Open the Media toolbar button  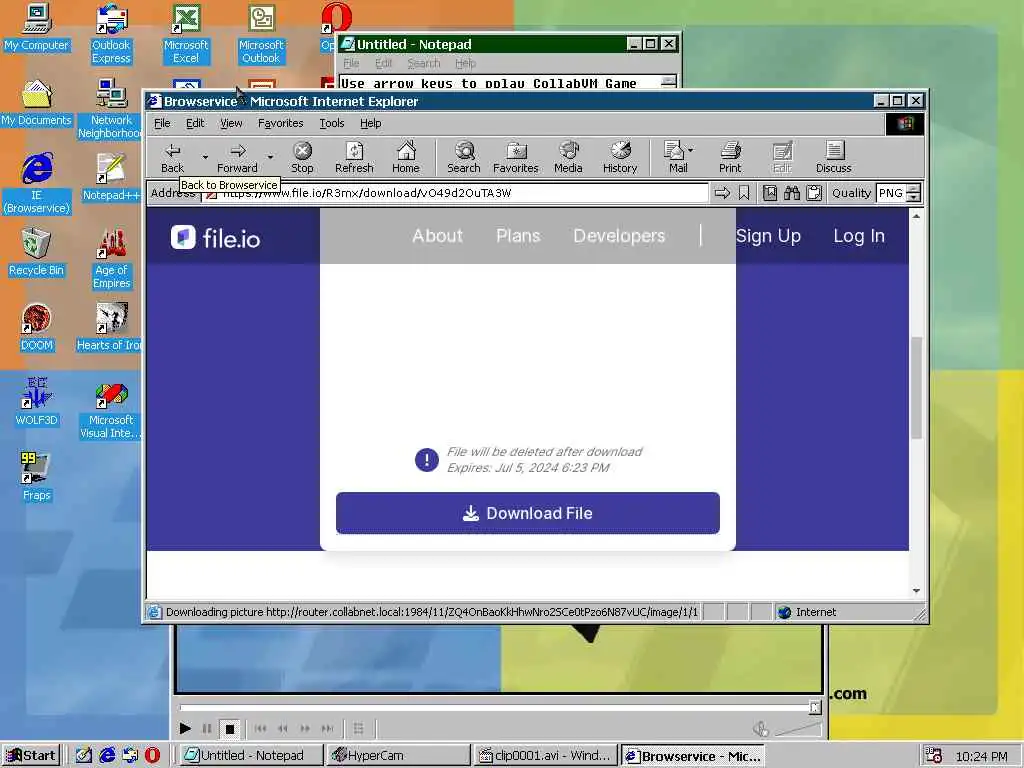pyautogui.click(x=568, y=157)
